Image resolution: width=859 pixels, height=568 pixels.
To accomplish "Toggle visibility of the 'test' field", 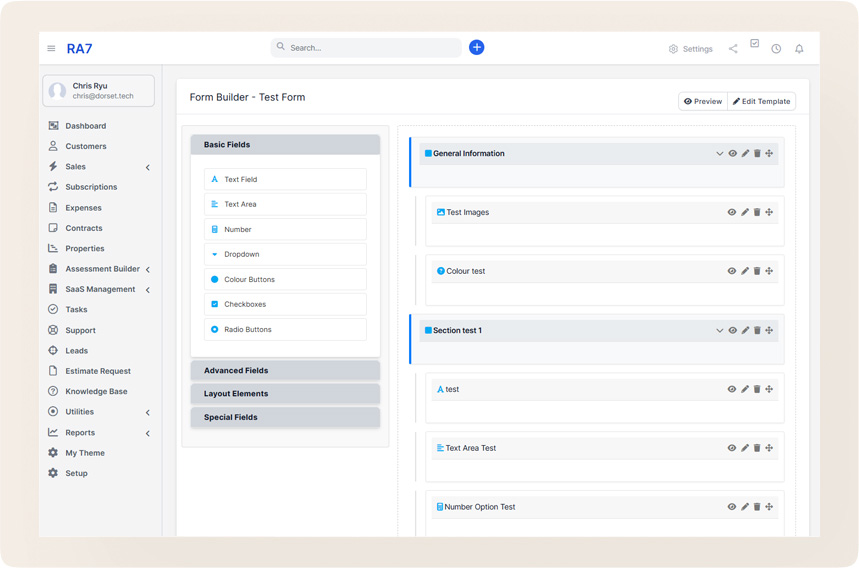I will [732, 389].
